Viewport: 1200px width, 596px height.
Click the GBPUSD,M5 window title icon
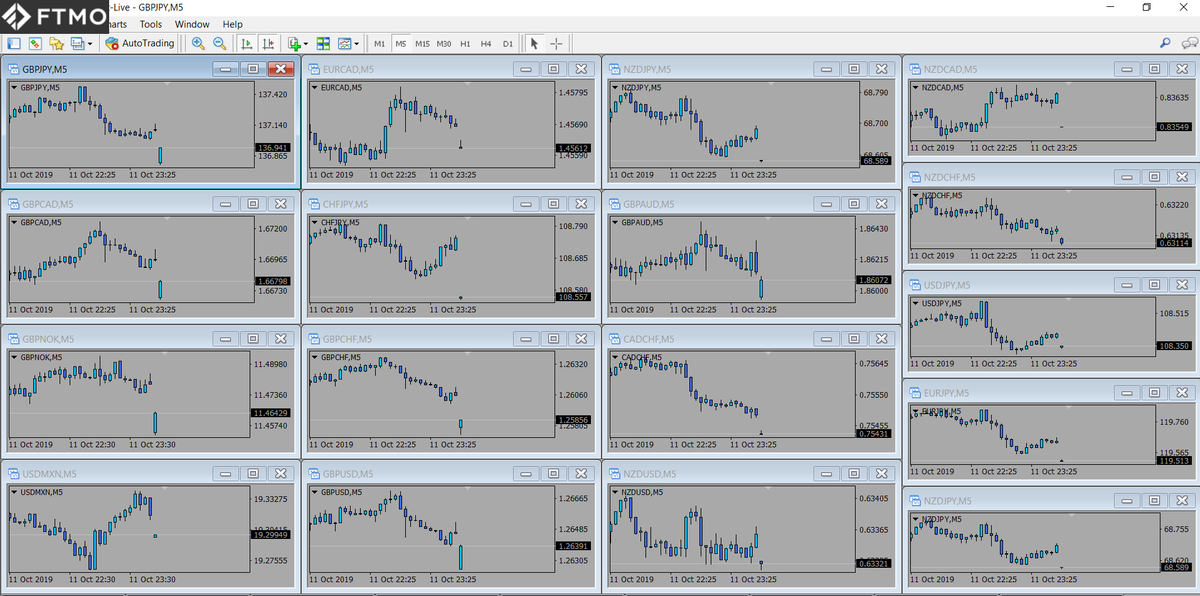(314, 473)
